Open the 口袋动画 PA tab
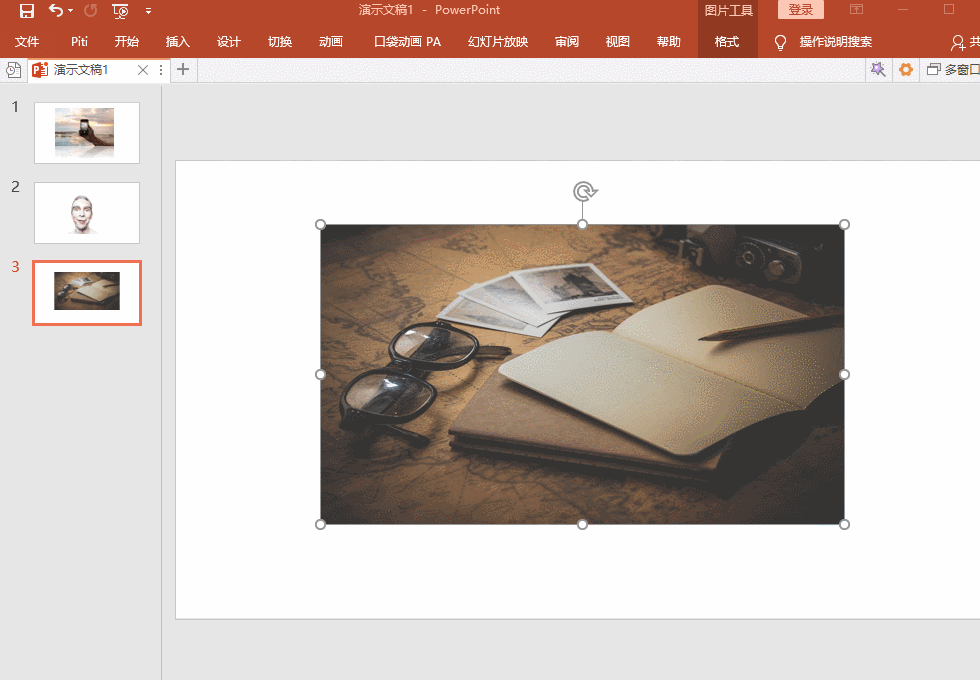Viewport: 980px width, 680px height. (x=407, y=42)
